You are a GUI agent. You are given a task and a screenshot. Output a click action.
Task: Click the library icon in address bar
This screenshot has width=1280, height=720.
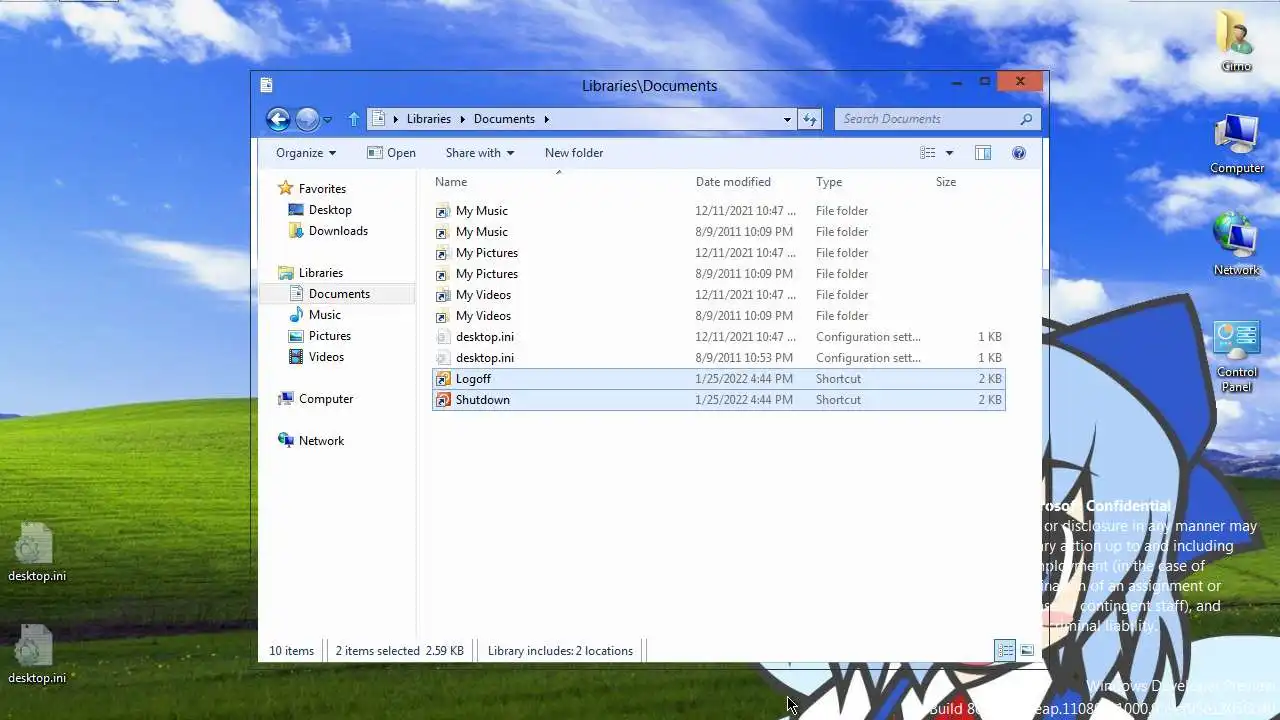tap(378, 119)
